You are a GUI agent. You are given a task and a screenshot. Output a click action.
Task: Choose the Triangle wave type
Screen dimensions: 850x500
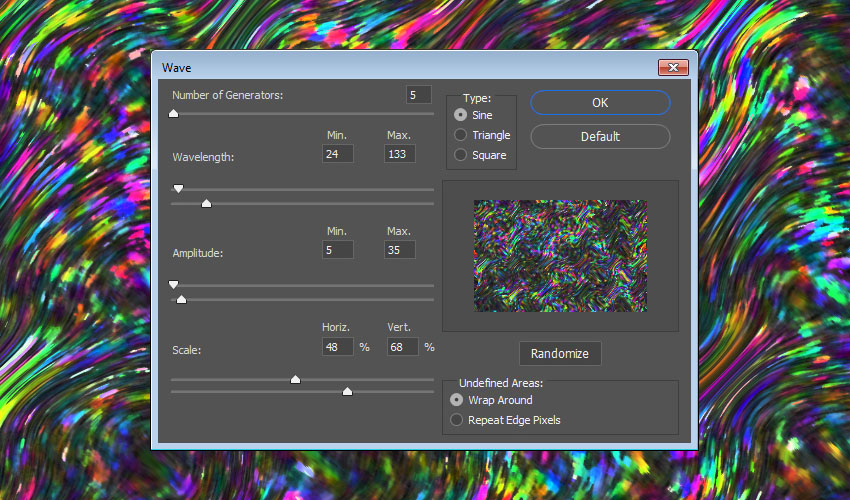[x=460, y=135]
